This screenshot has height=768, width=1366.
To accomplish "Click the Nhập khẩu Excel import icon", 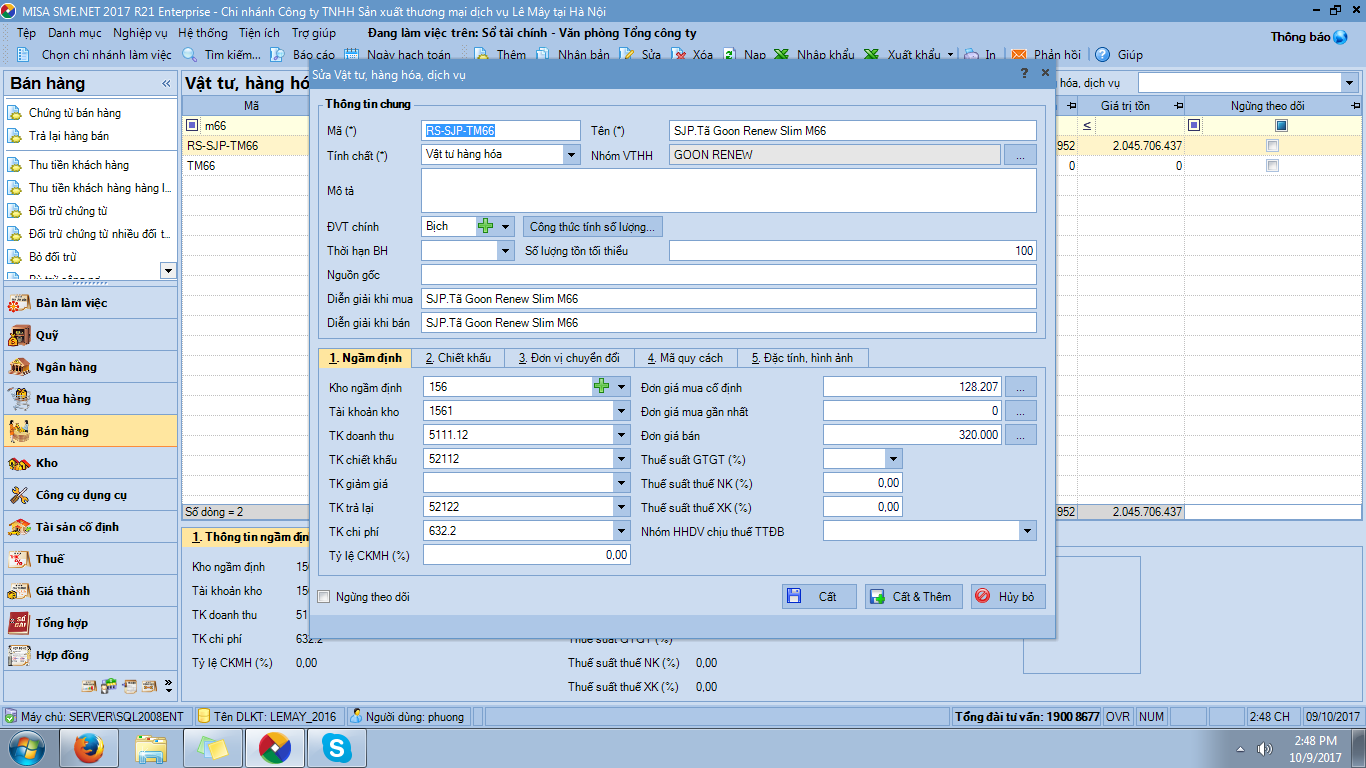I will pos(782,55).
